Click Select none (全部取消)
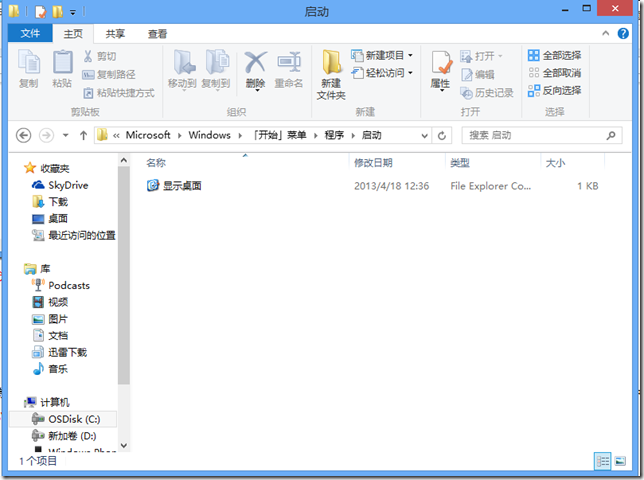The height and width of the screenshot is (480, 644). tap(554, 73)
